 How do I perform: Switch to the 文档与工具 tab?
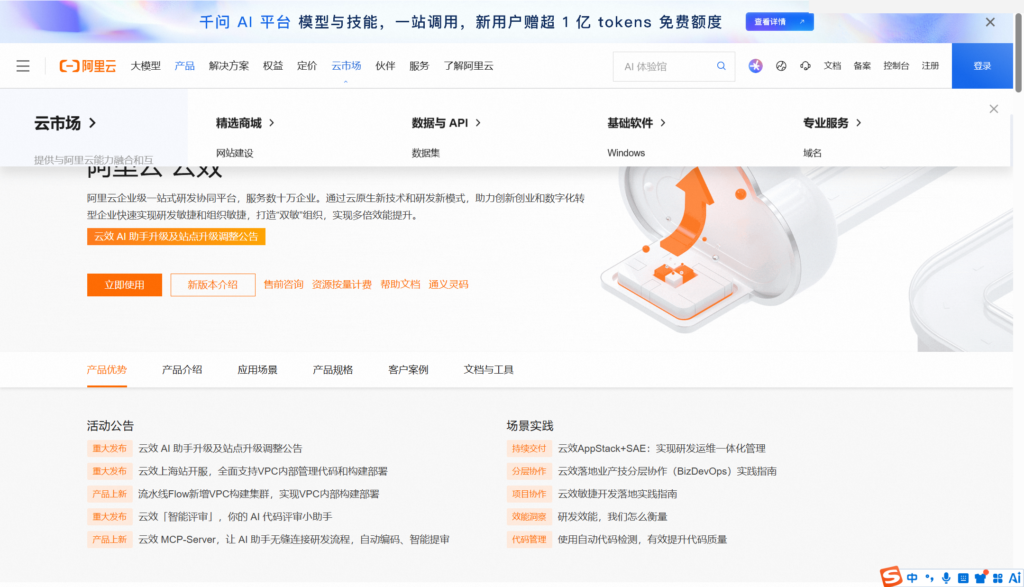pyautogui.click(x=488, y=370)
